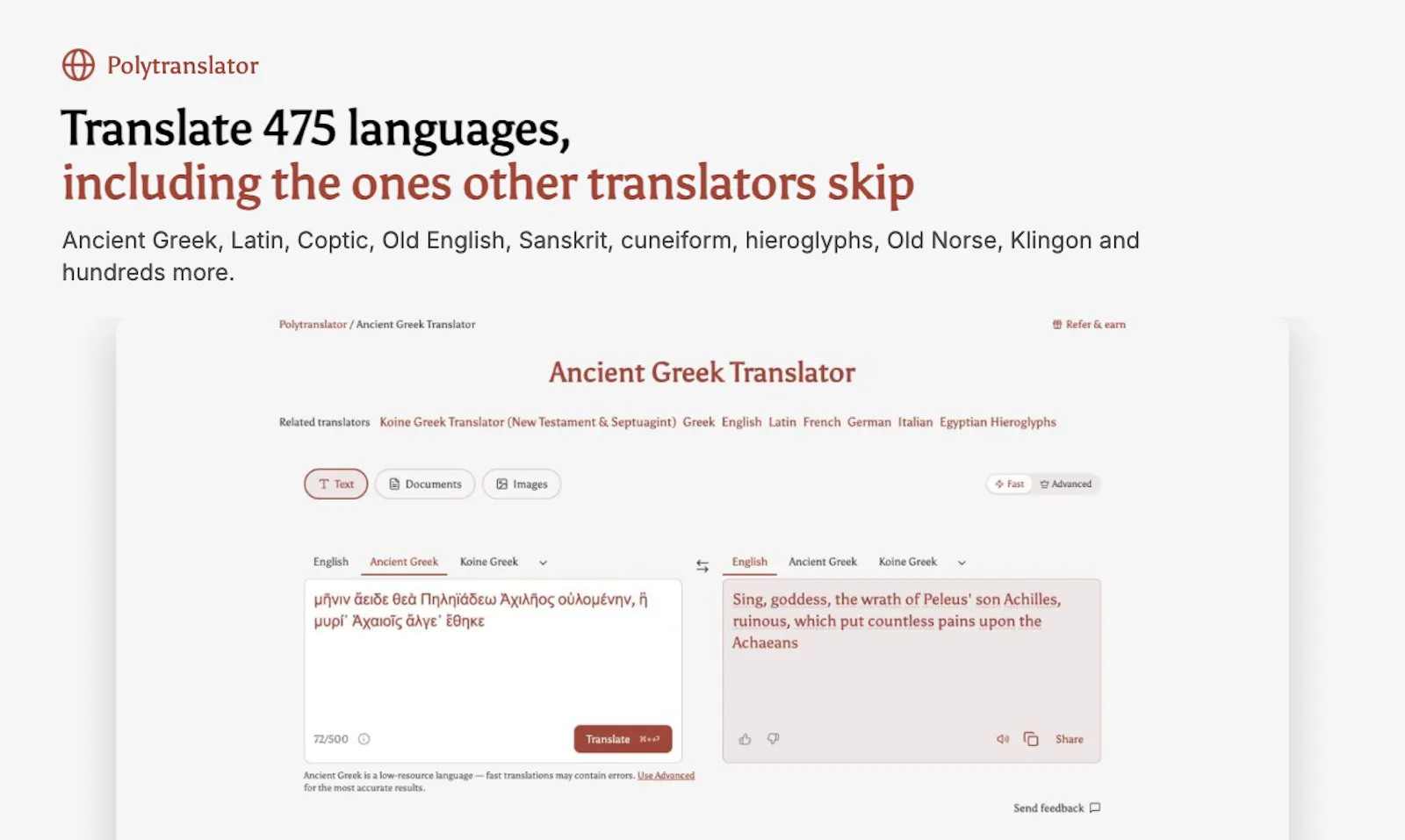This screenshot has height=840, width=1405.
Task: Select Fast translation mode
Action: pyautogui.click(x=1010, y=484)
